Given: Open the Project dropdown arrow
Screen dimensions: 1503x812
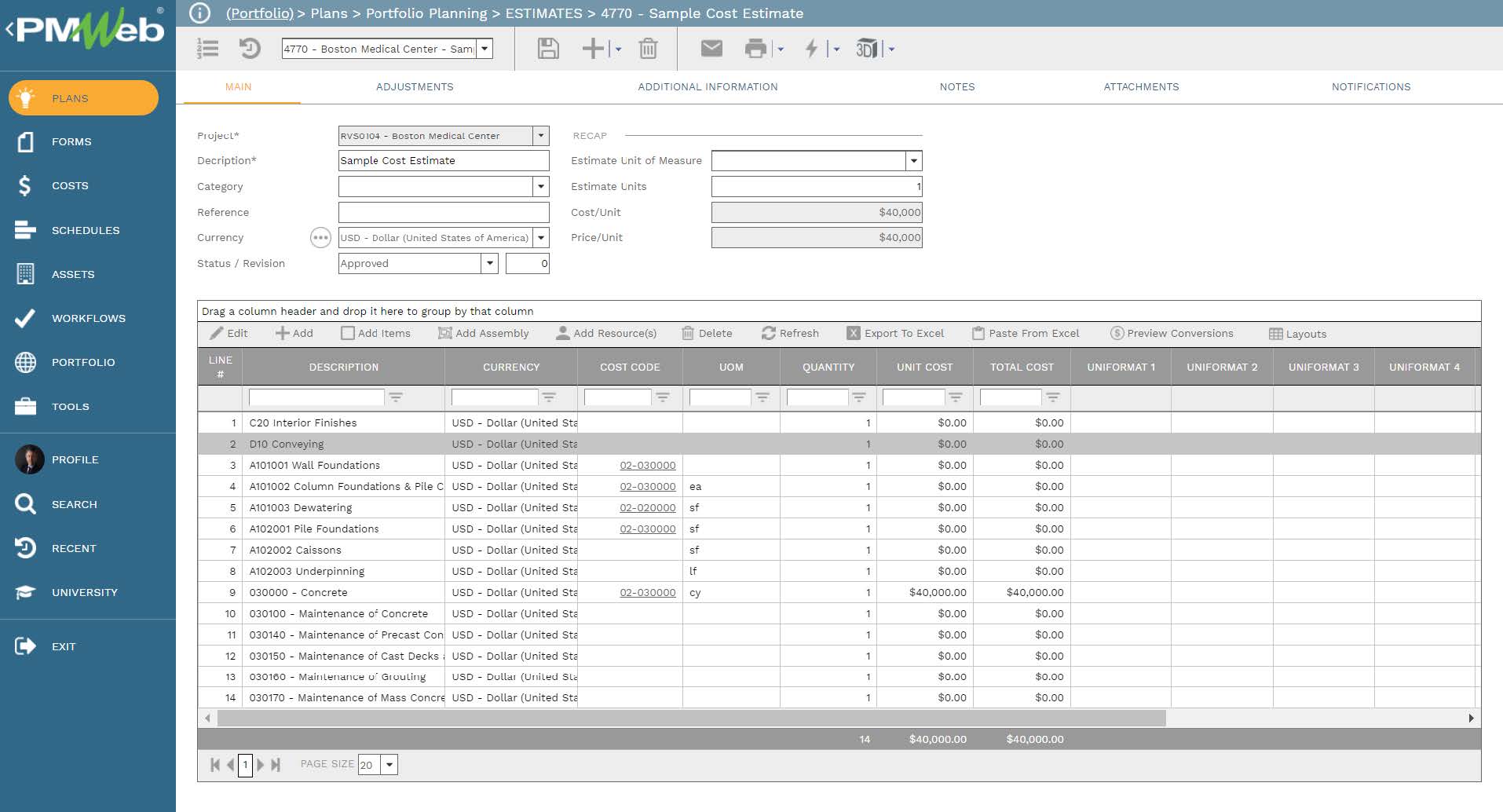Looking at the screenshot, I should tap(540, 136).
